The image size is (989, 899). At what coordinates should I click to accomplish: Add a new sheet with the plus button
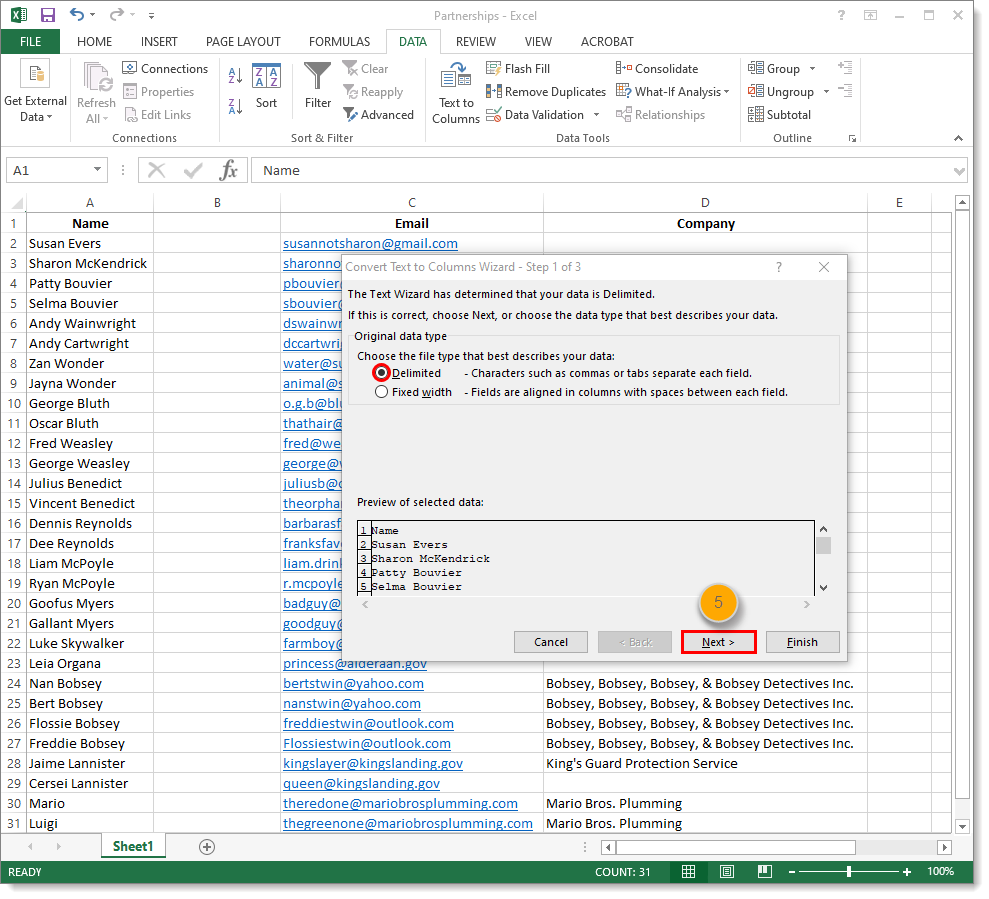pos(207,847)
